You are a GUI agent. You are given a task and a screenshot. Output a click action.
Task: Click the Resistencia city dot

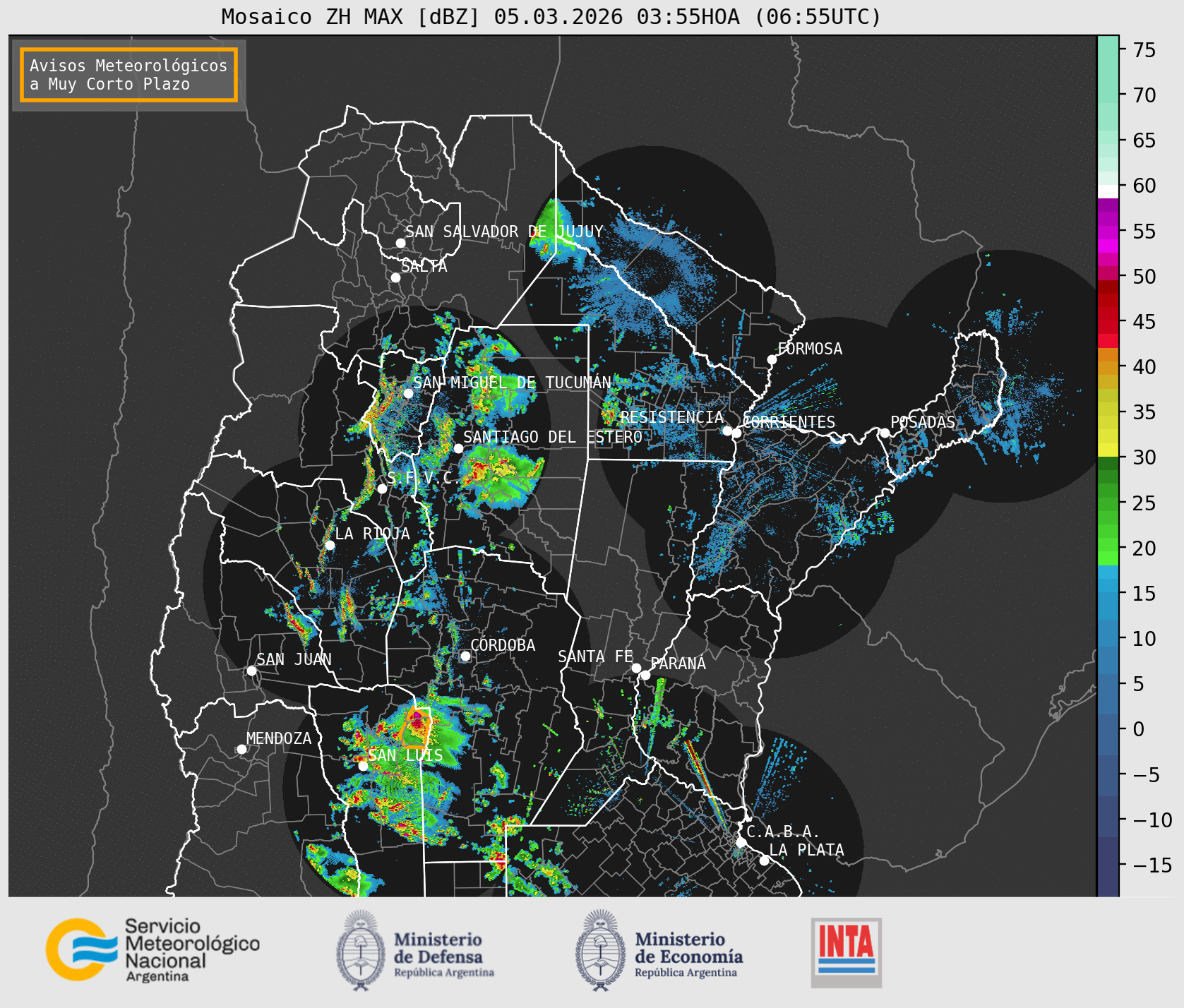click(x=727, y=431)
